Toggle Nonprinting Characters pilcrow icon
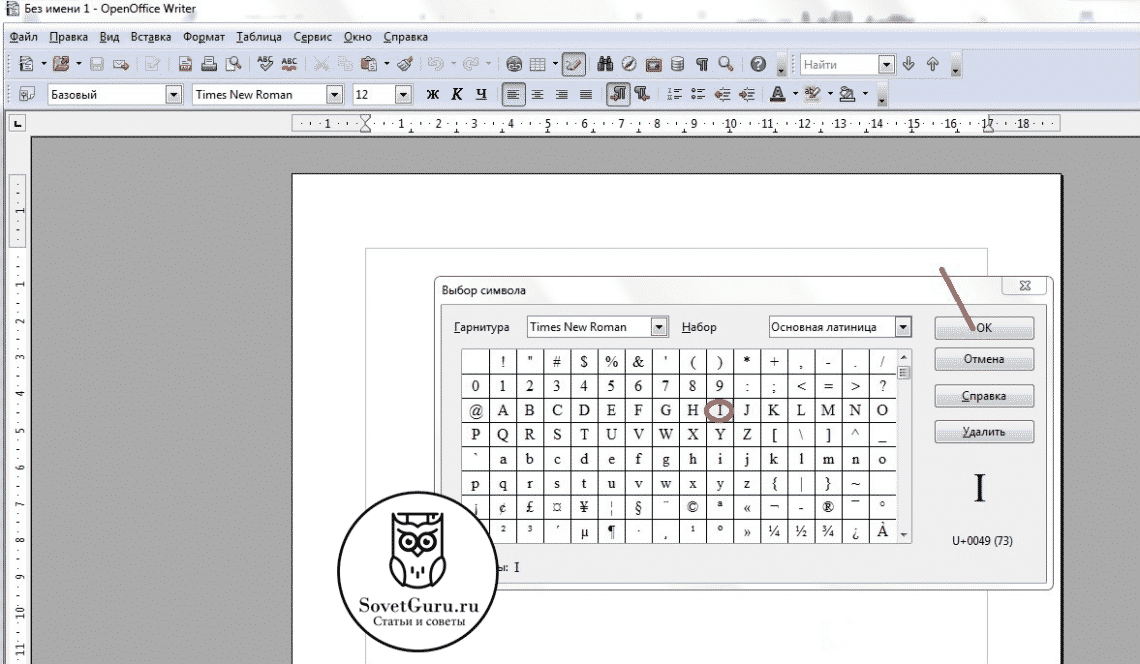Screen dimensions: 1140x664 (702, 64)
